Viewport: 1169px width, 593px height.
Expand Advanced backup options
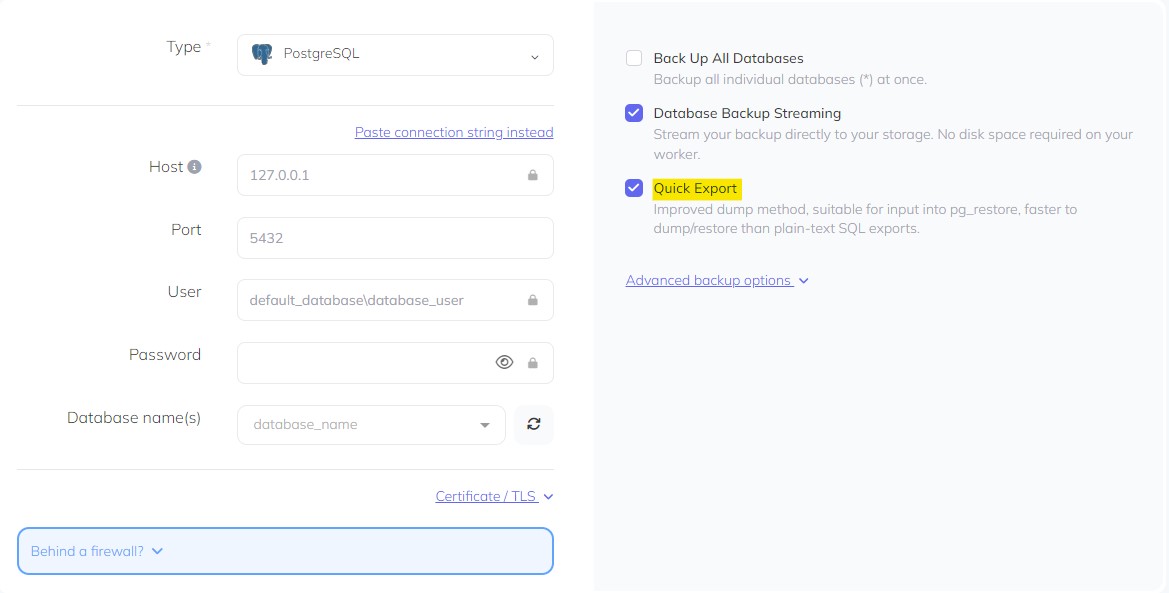(x=716, y=280)
